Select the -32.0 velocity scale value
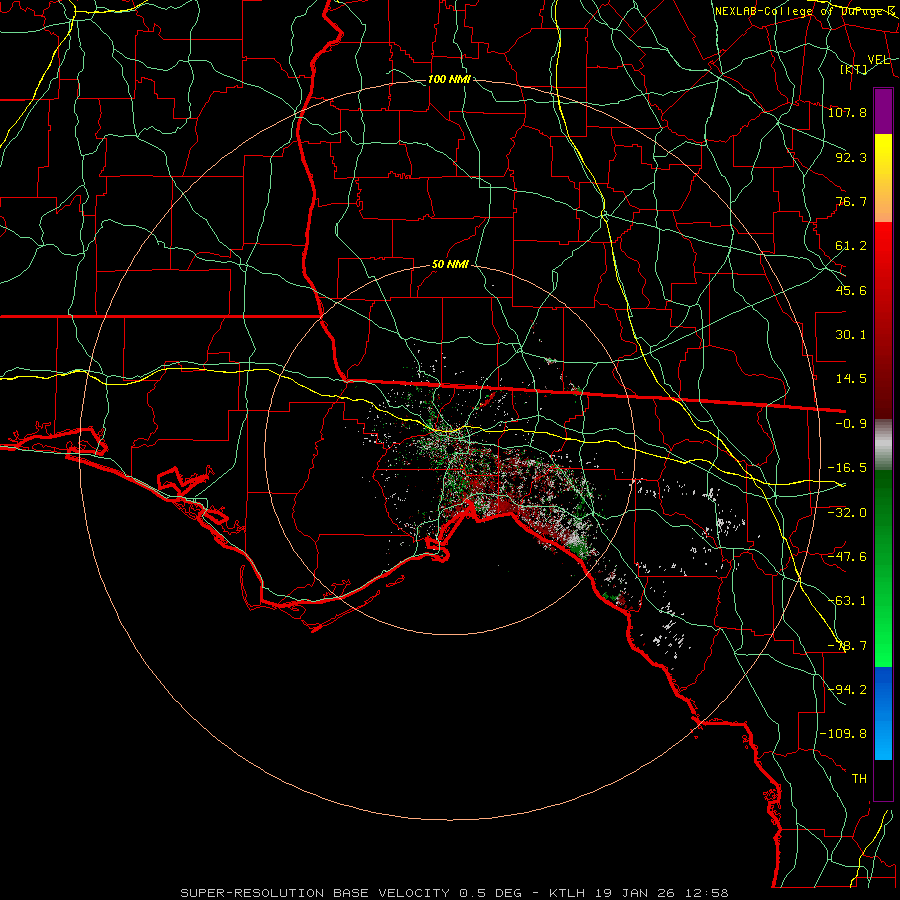The height and width of the screenshot is (900, 900). click(848, 513)
